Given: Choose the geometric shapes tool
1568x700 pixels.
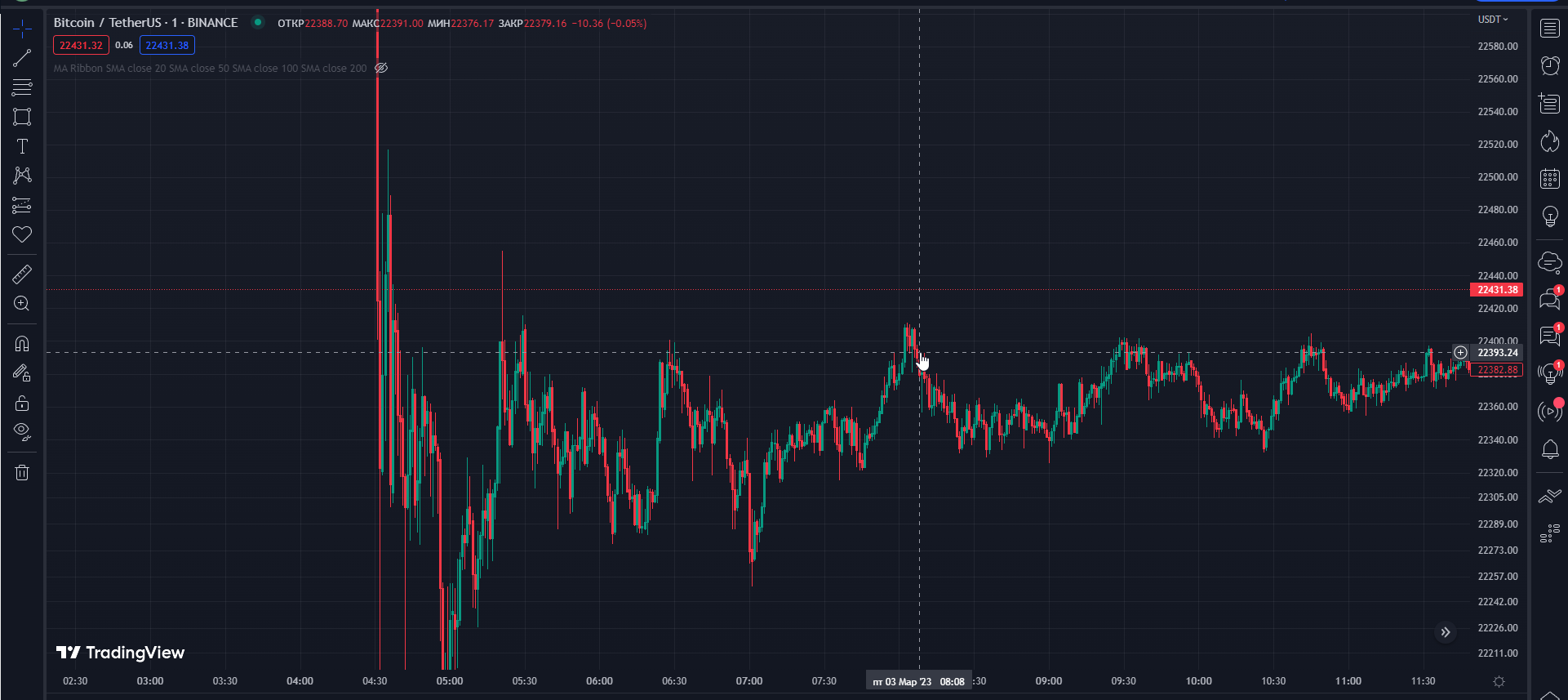Looking at the screenshot, I should tap(22, 117).
